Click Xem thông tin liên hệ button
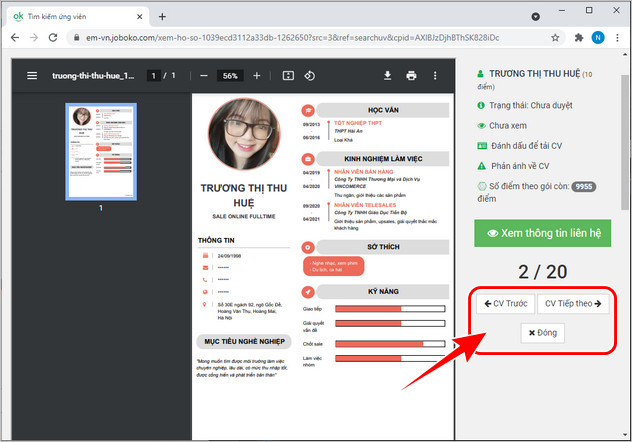The height and width of the screenshot is (442, 632). pyautogui.click(x=541, y=232)
